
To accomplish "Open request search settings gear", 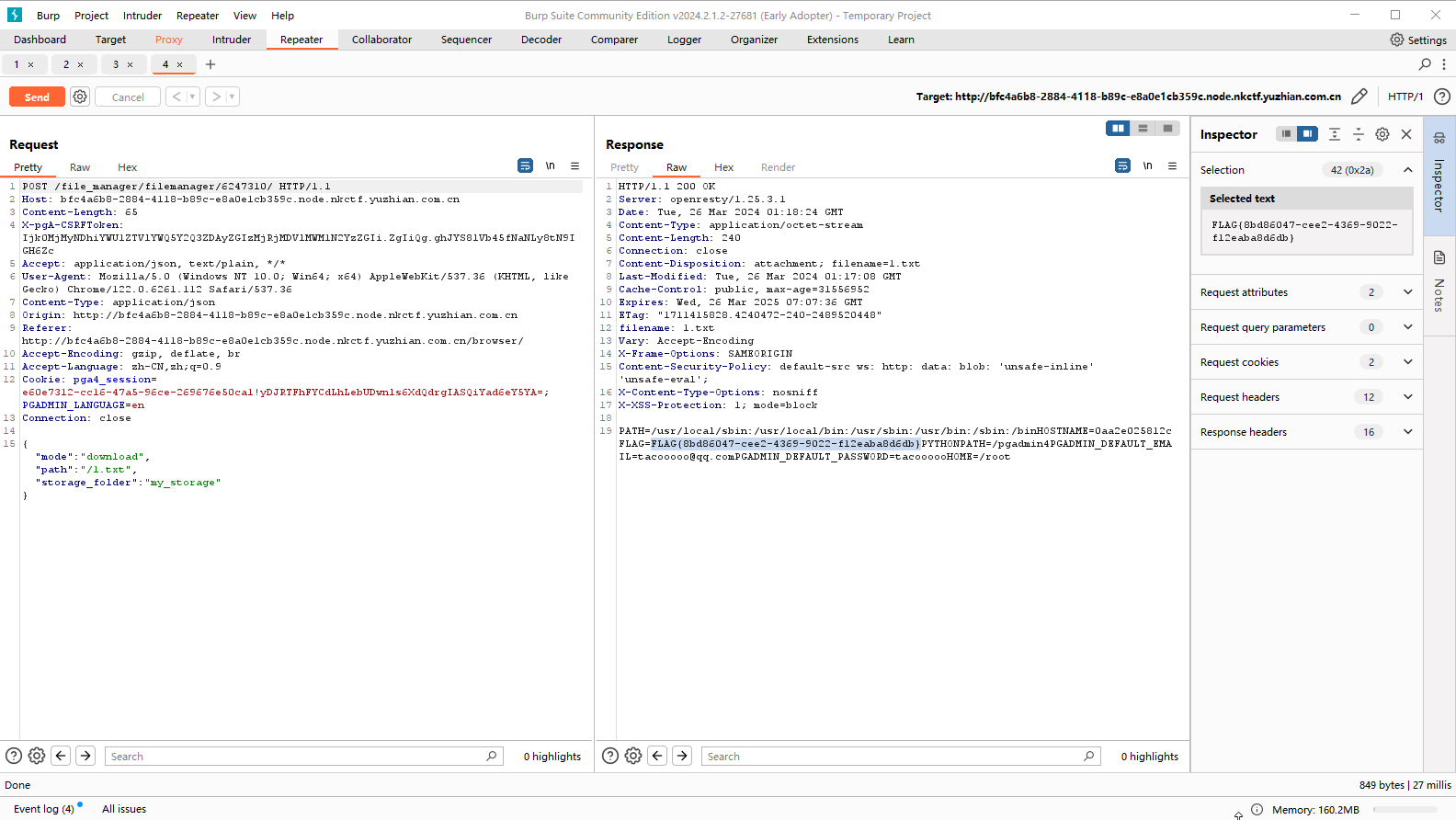I will (x=37, y=756).
